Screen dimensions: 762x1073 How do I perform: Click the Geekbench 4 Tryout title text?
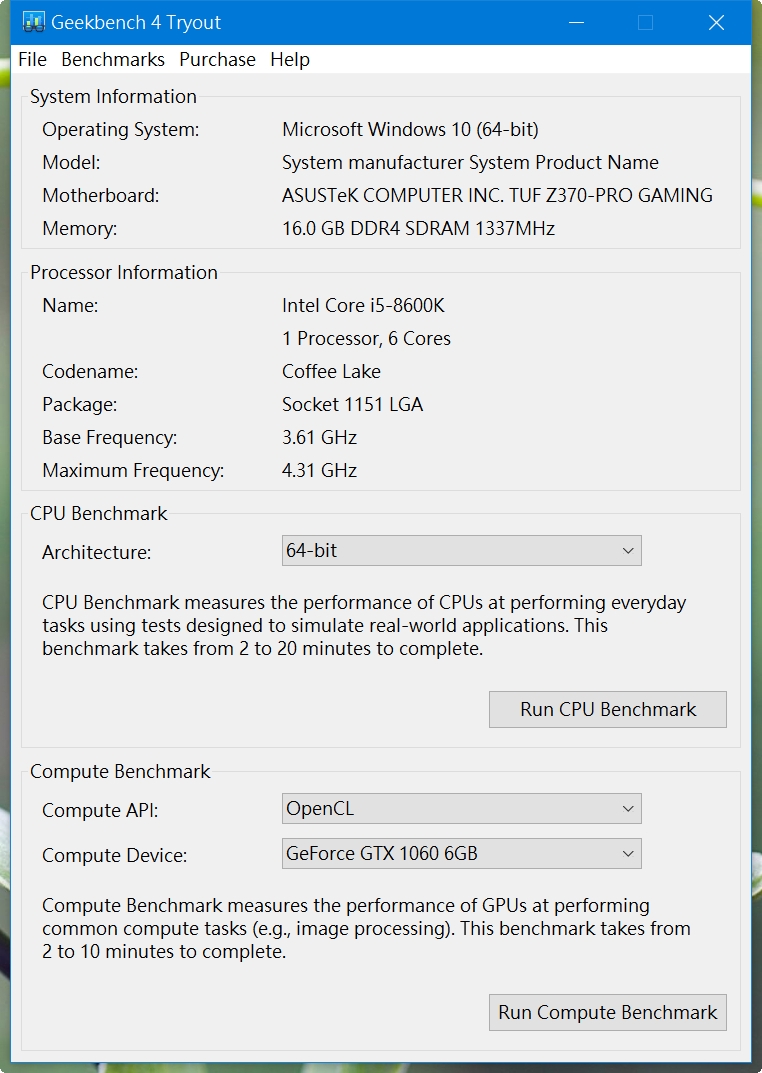click(x=136, y=23)
